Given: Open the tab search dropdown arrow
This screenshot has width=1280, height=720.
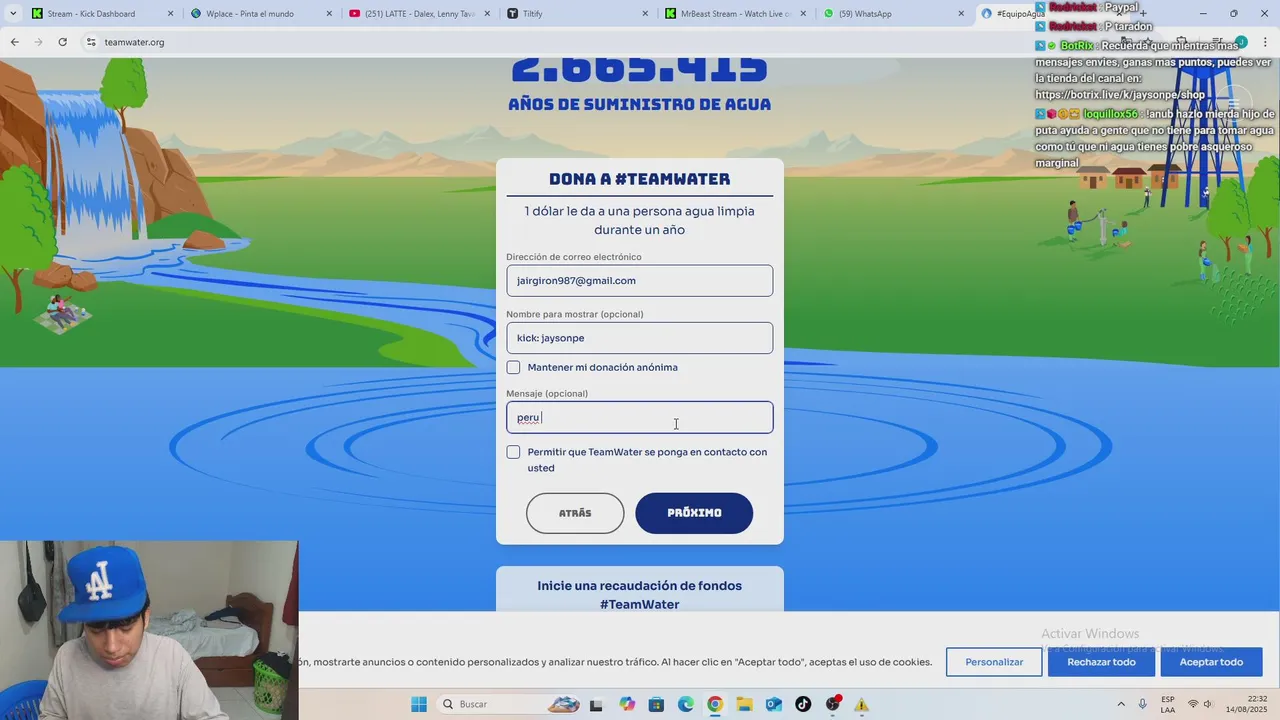Looking at the screenshot, I should pos(12,14).
